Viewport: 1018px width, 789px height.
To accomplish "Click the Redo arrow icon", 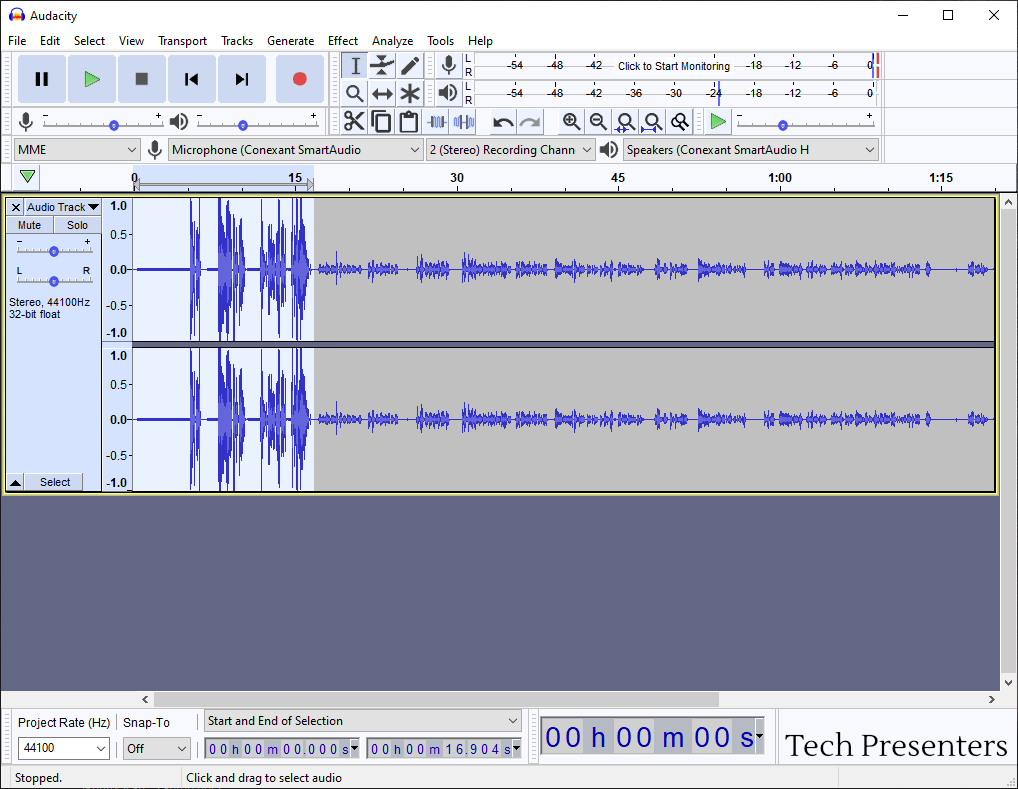I will (x=530, y=121).
